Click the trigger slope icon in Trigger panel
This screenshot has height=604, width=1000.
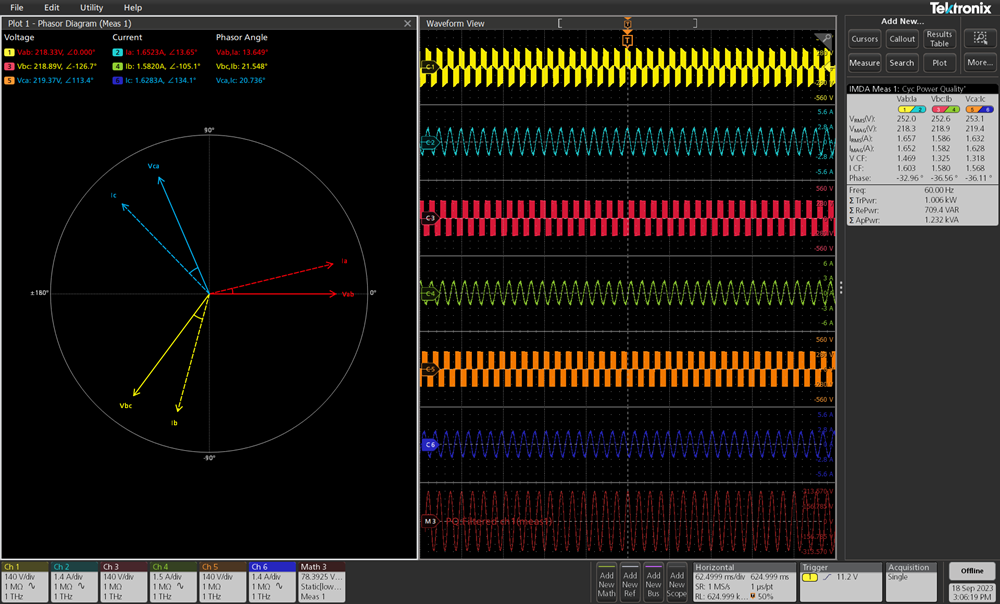pyautogui.click(x=826, y=578)
